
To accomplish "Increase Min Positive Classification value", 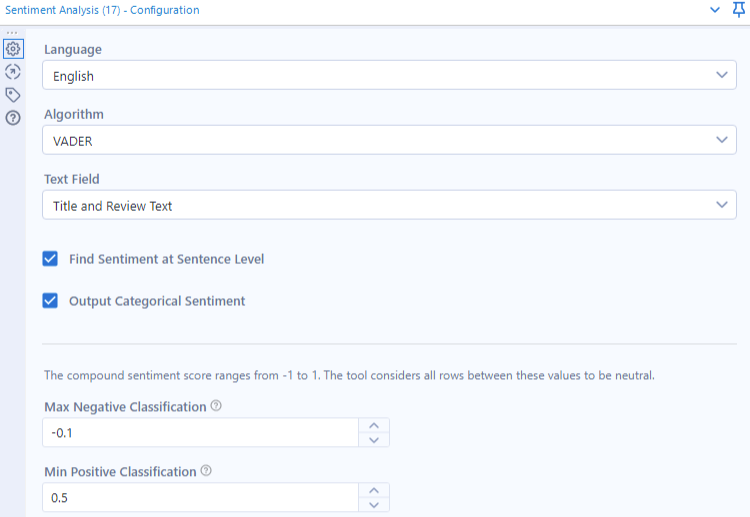I will [374, 491].
